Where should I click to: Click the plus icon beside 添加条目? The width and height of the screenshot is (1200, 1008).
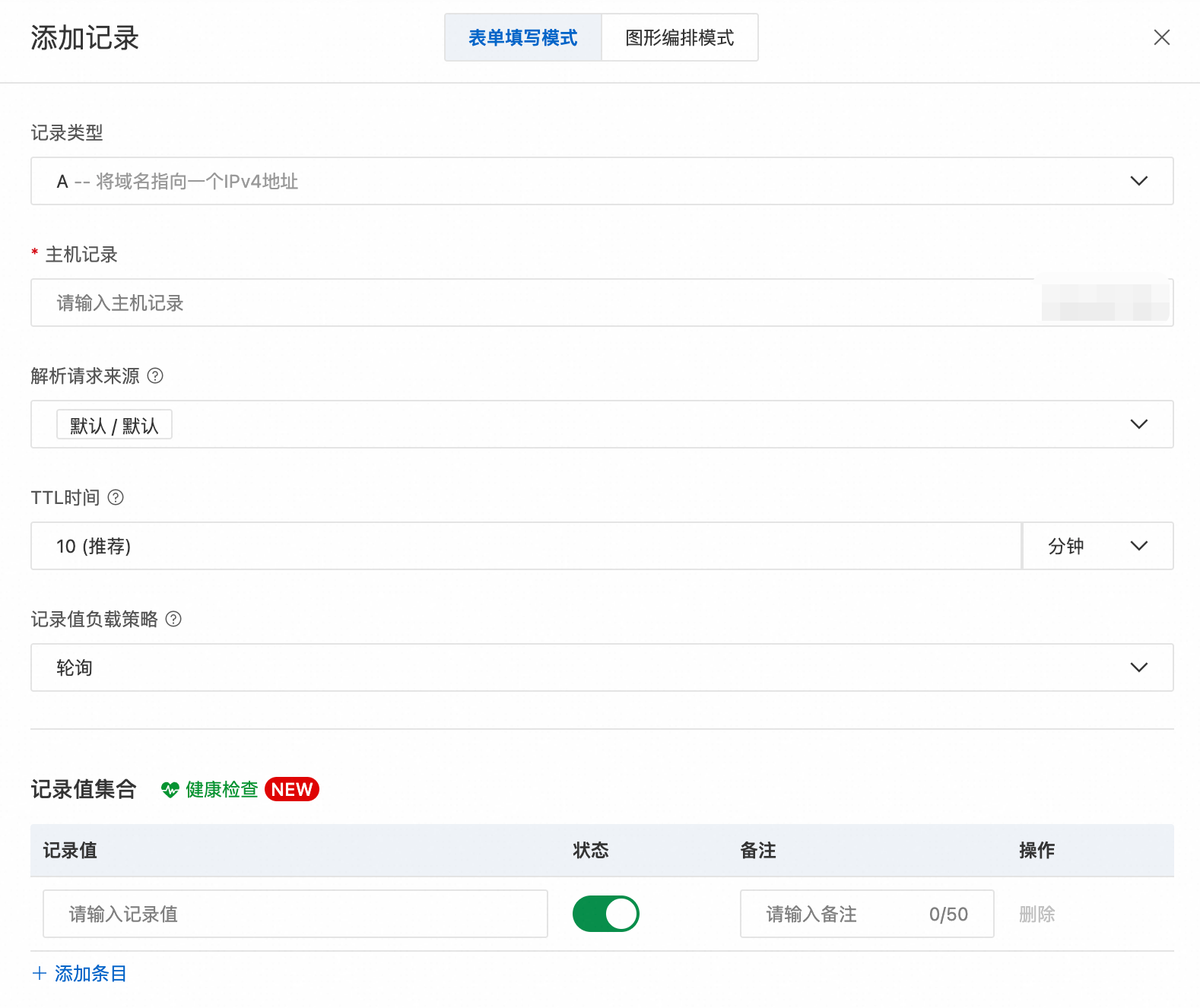(x=40, y=973)
